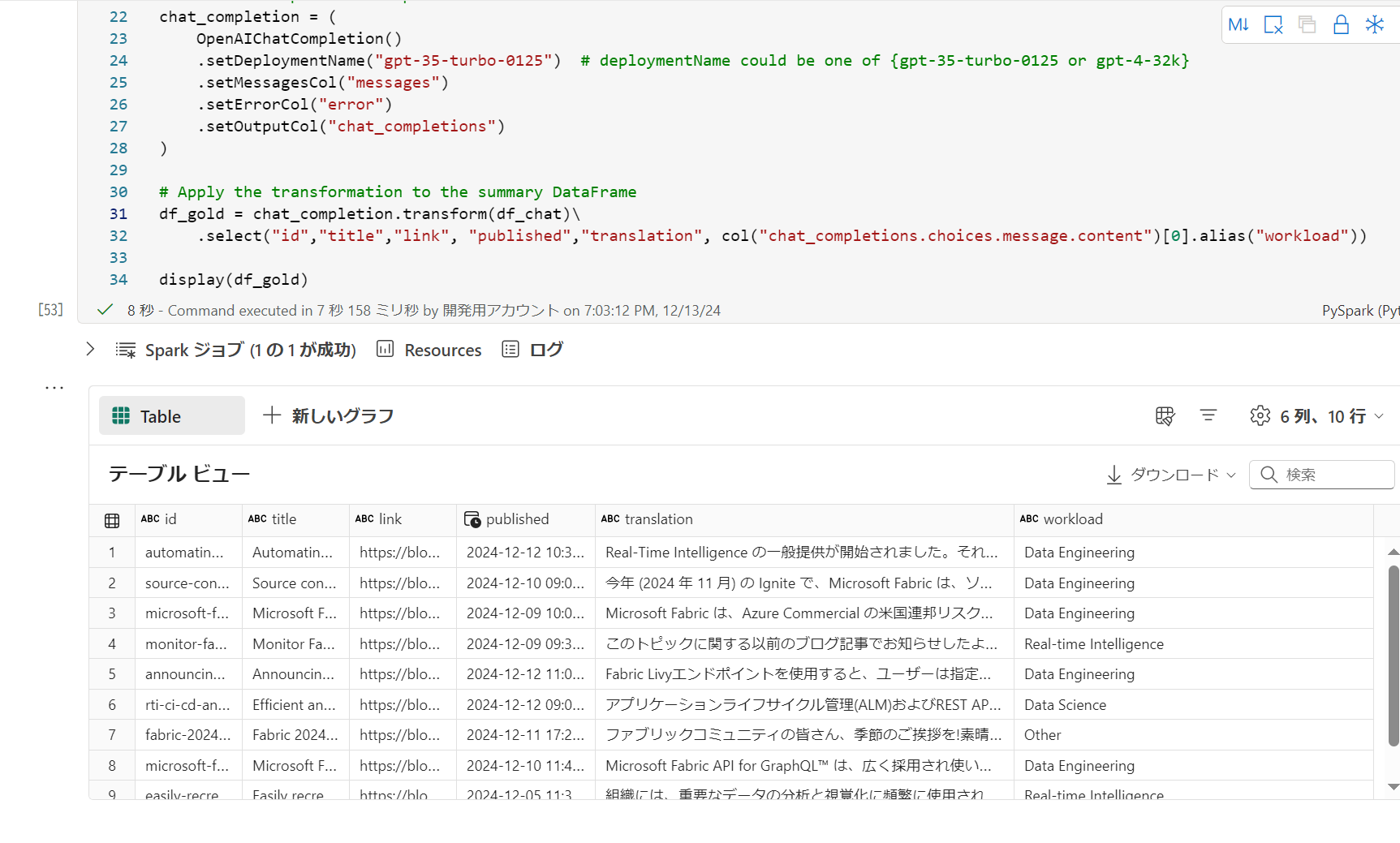Click published cell '2024-12-11 17:2...'
The image size is (1400, 843).
coord(525,735)
